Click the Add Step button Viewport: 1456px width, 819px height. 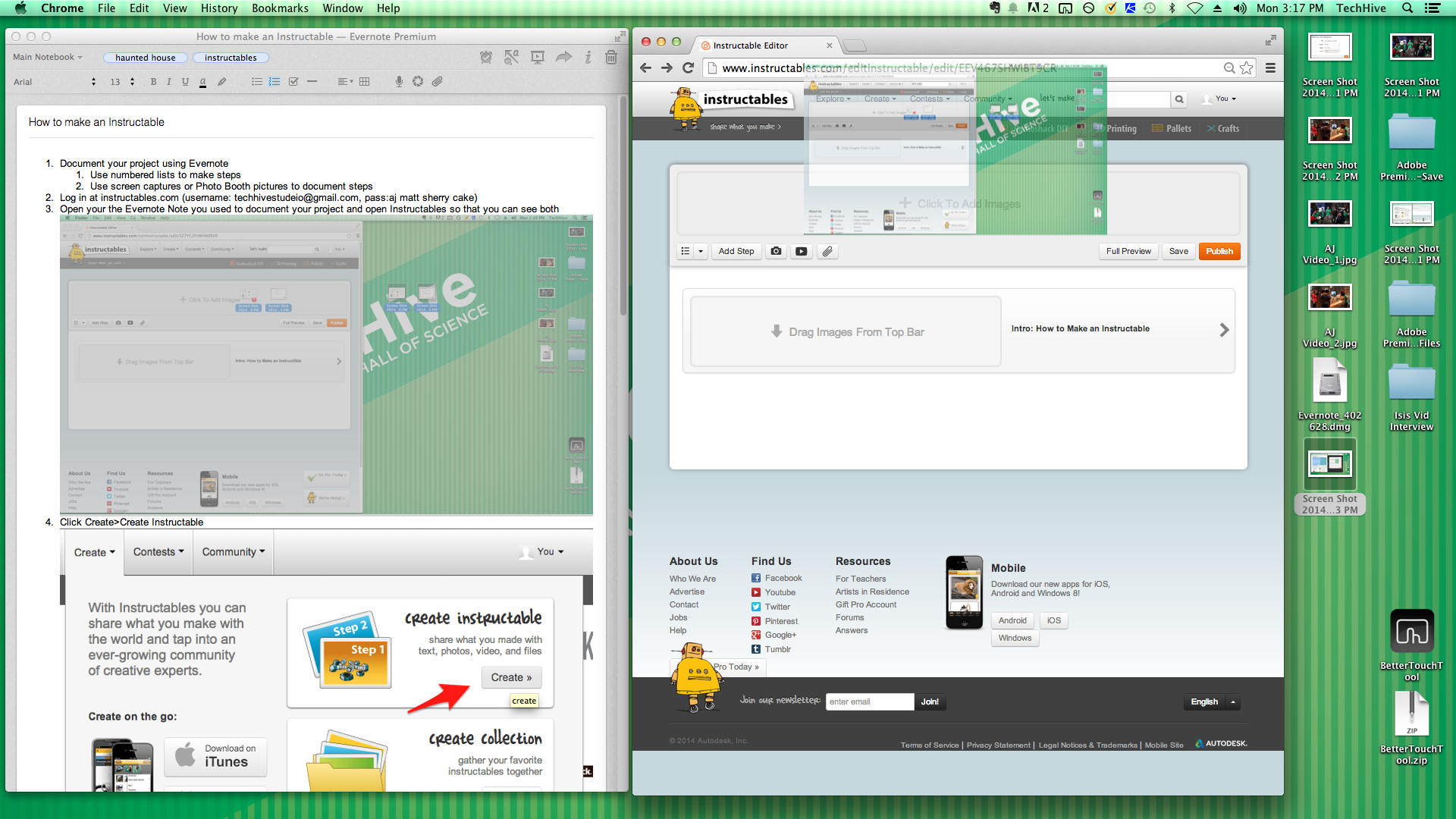click(736, 251)
